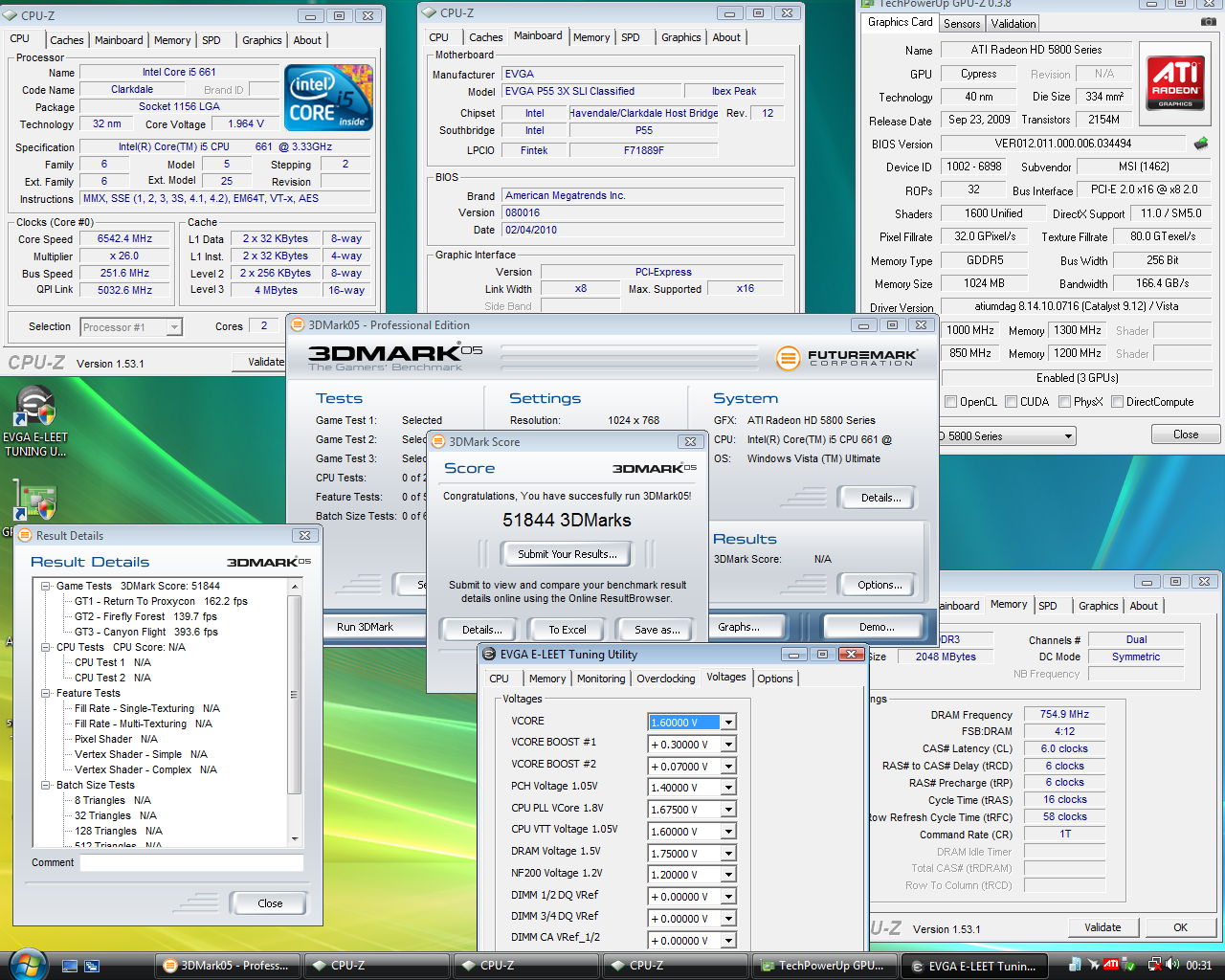
Task: Click the Save as... button
Action: pyautogui.click(x=657, y=630)
